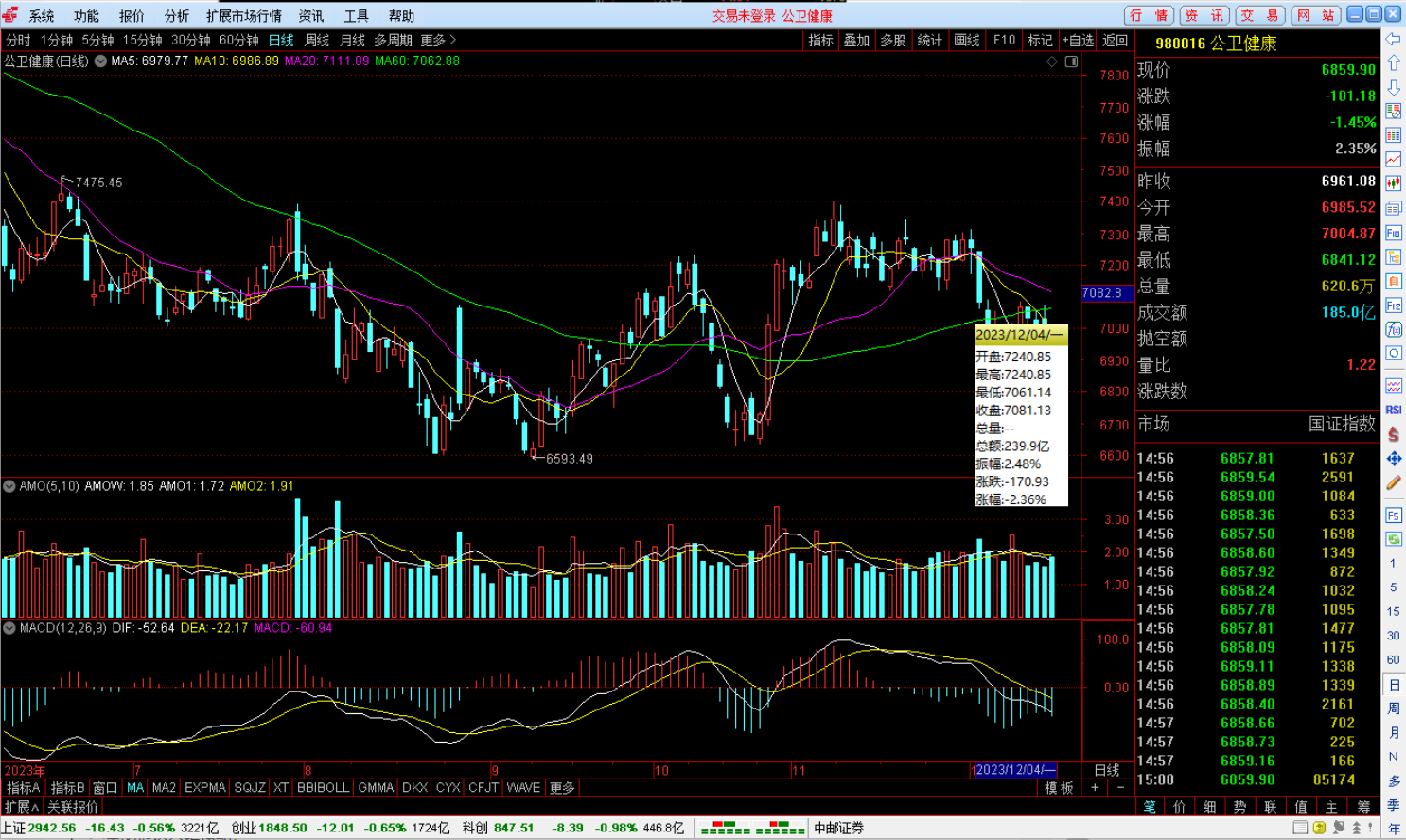The width and height of the screenshot is (1406, 840).
Task: Open the 窗口 window count selector
Action: (x=105, y=788)
